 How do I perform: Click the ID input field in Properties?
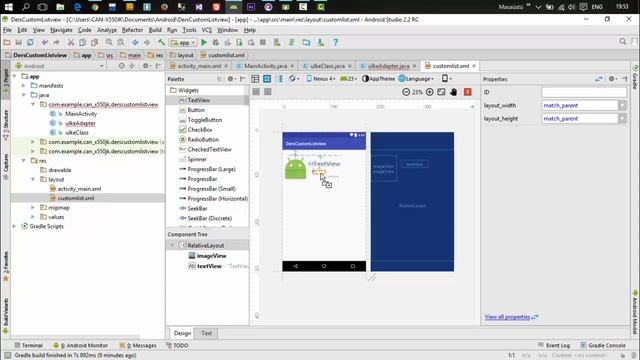tap(584, 92)
